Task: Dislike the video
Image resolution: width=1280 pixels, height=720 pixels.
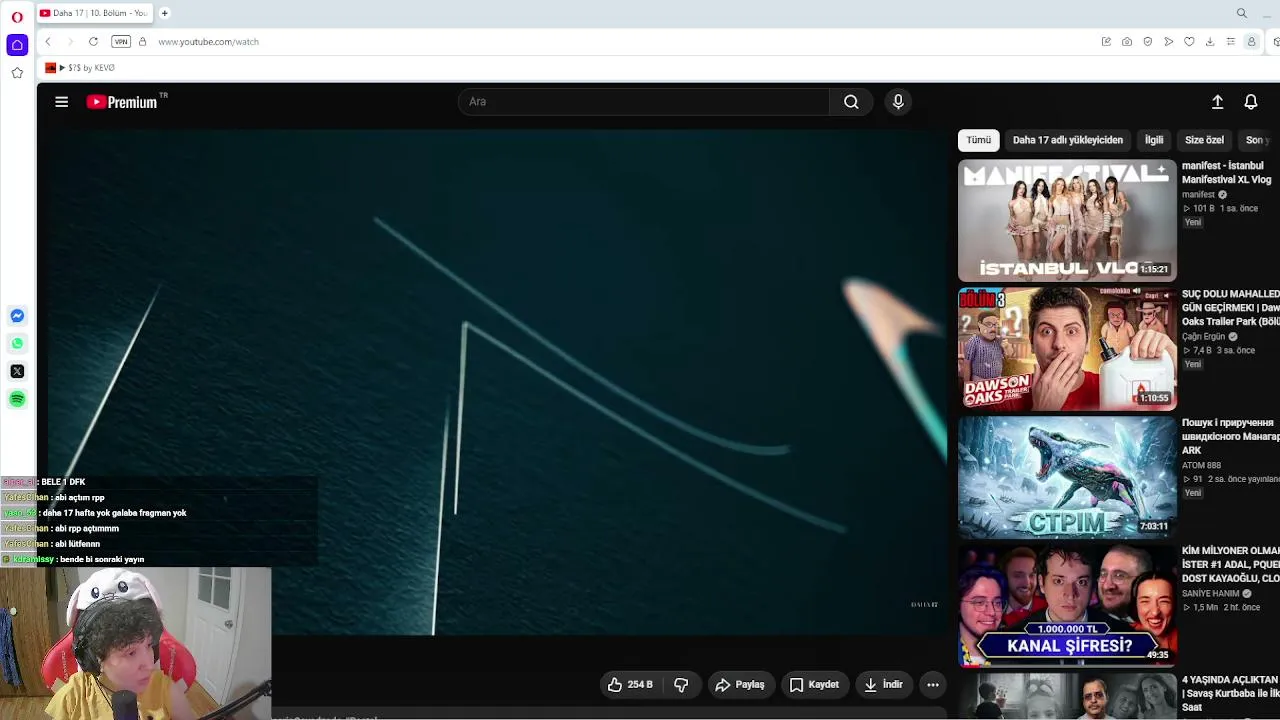Action: tap(681, 685)
